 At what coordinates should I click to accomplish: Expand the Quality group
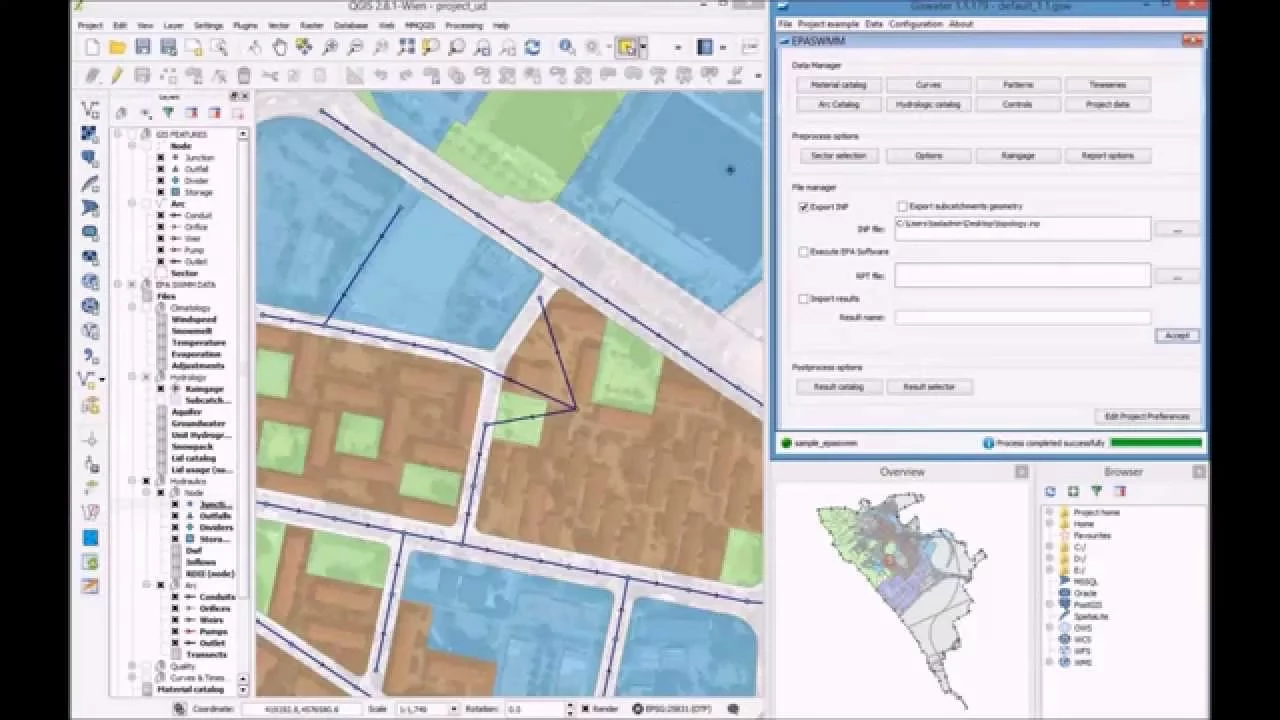(132, 666)
